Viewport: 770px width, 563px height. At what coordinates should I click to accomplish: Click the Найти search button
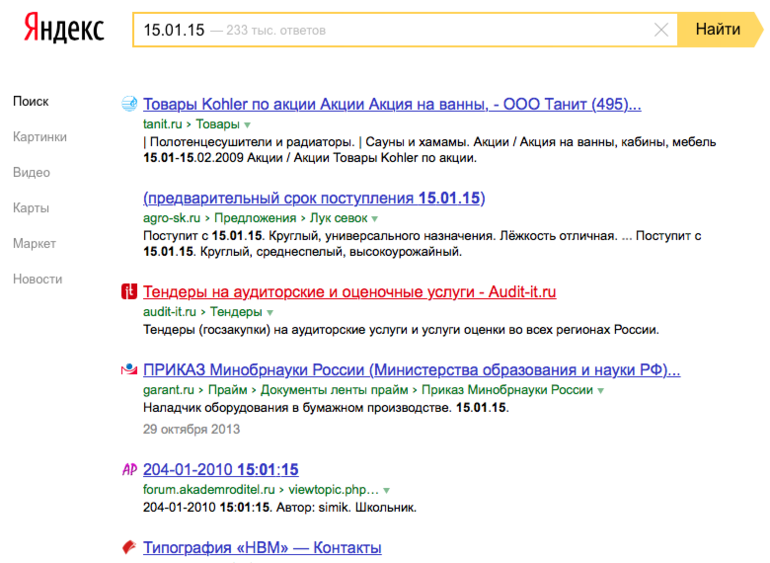pyautogui.click(x=719, y=29)
